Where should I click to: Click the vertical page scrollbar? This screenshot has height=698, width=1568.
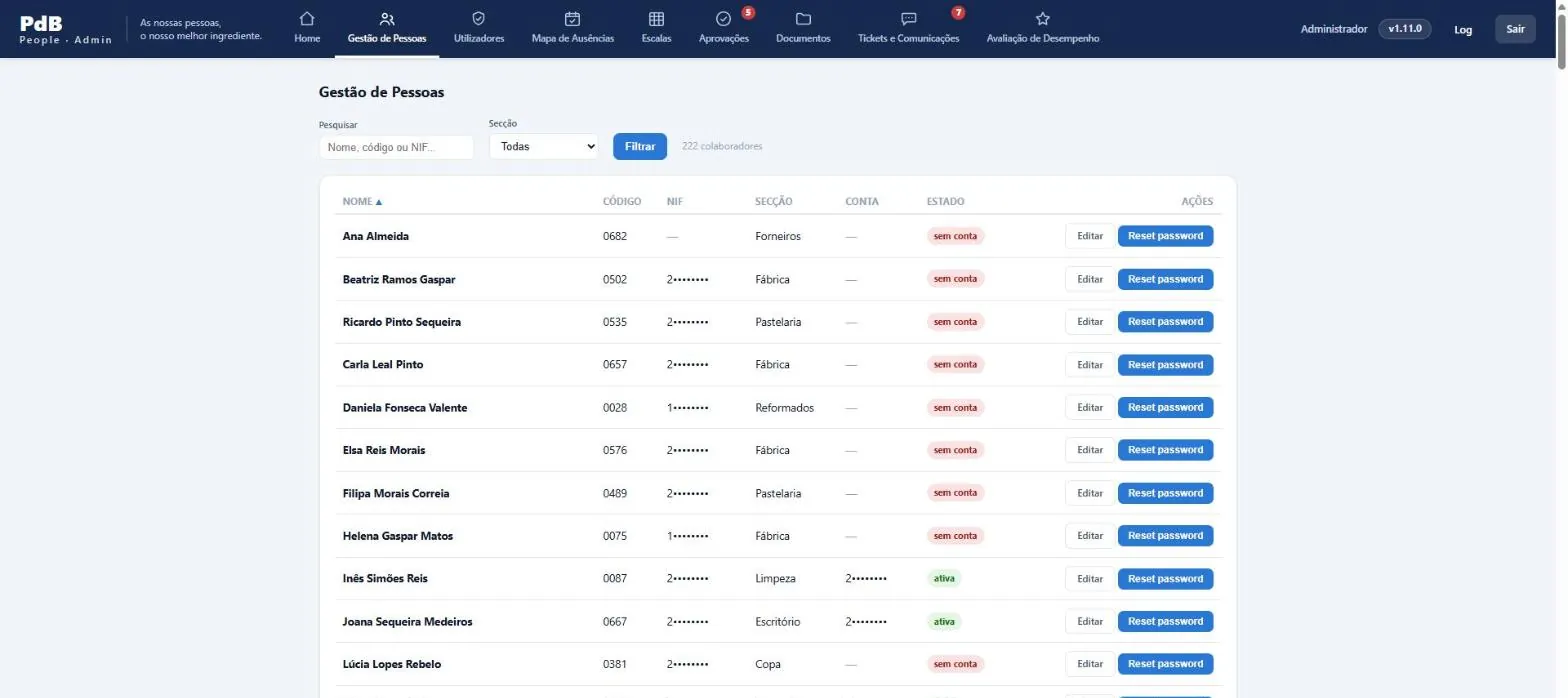(1562, 349)
